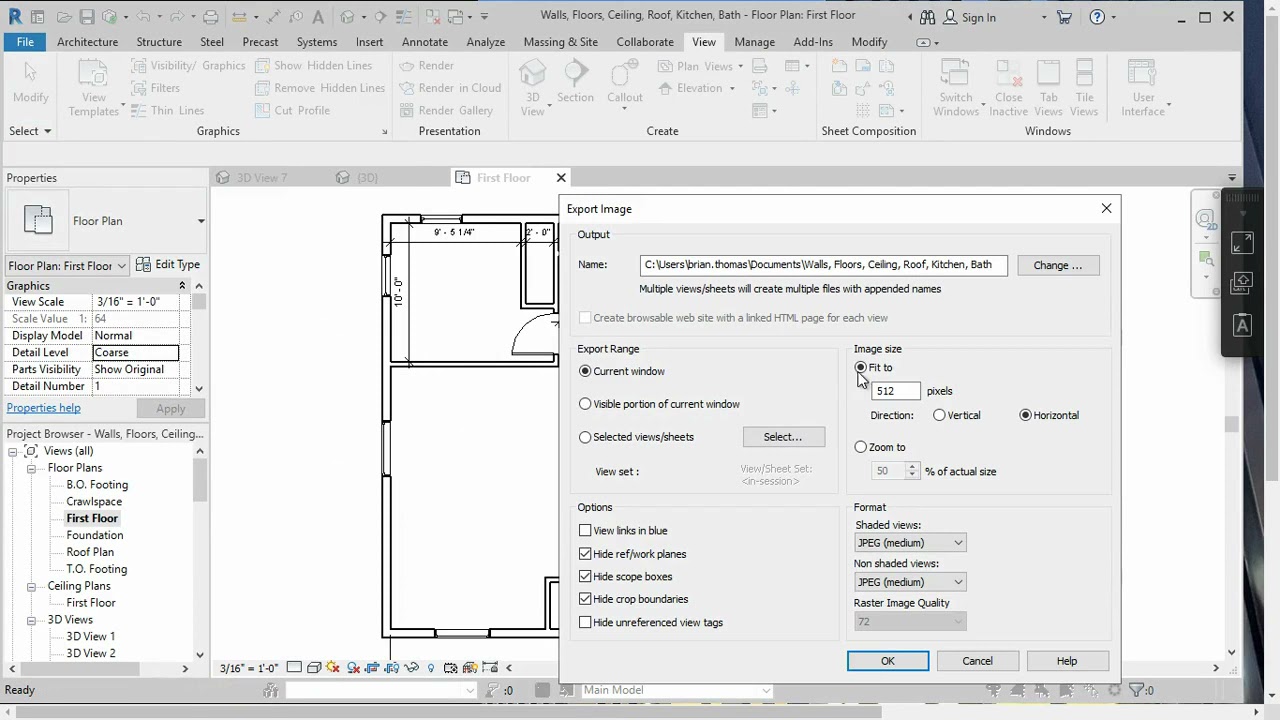This screenshot has width=1280, height=720.
Task: Cancel the Export Image dialog
Action: [977, 661]
